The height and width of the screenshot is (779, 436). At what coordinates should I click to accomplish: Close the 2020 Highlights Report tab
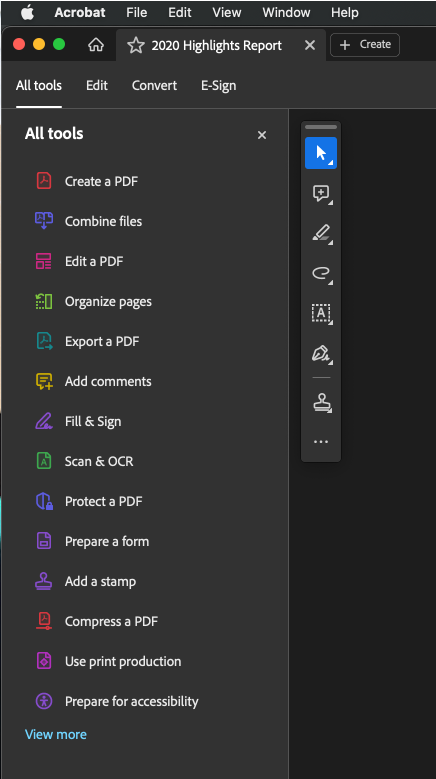(x=310, y=45)
